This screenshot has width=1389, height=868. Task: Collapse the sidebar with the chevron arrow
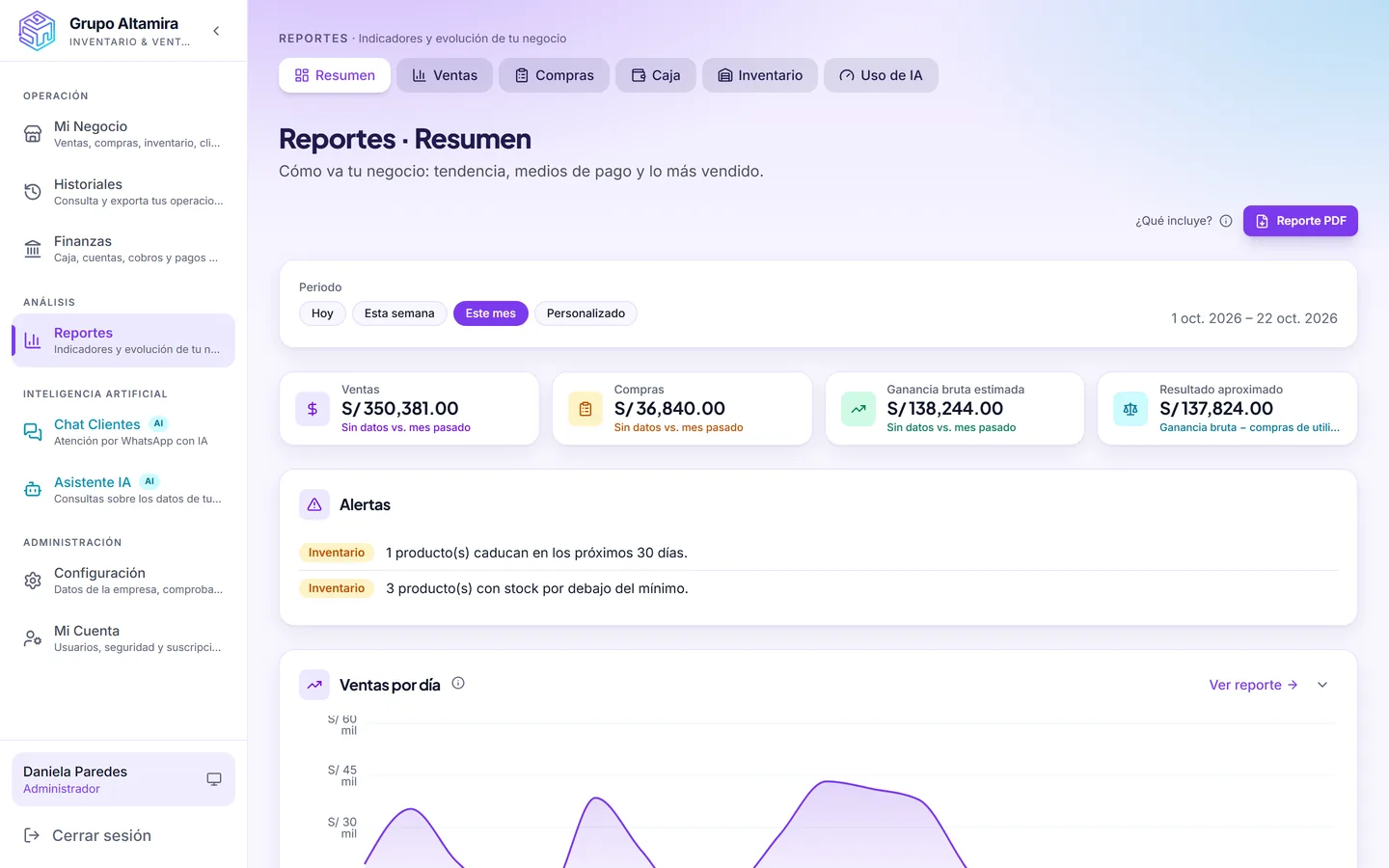216,31
